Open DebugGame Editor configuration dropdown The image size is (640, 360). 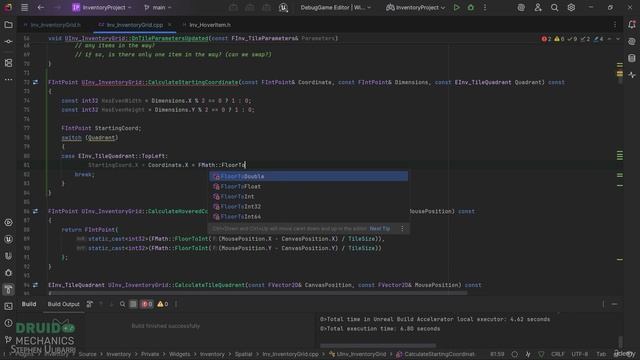(336, 7)
